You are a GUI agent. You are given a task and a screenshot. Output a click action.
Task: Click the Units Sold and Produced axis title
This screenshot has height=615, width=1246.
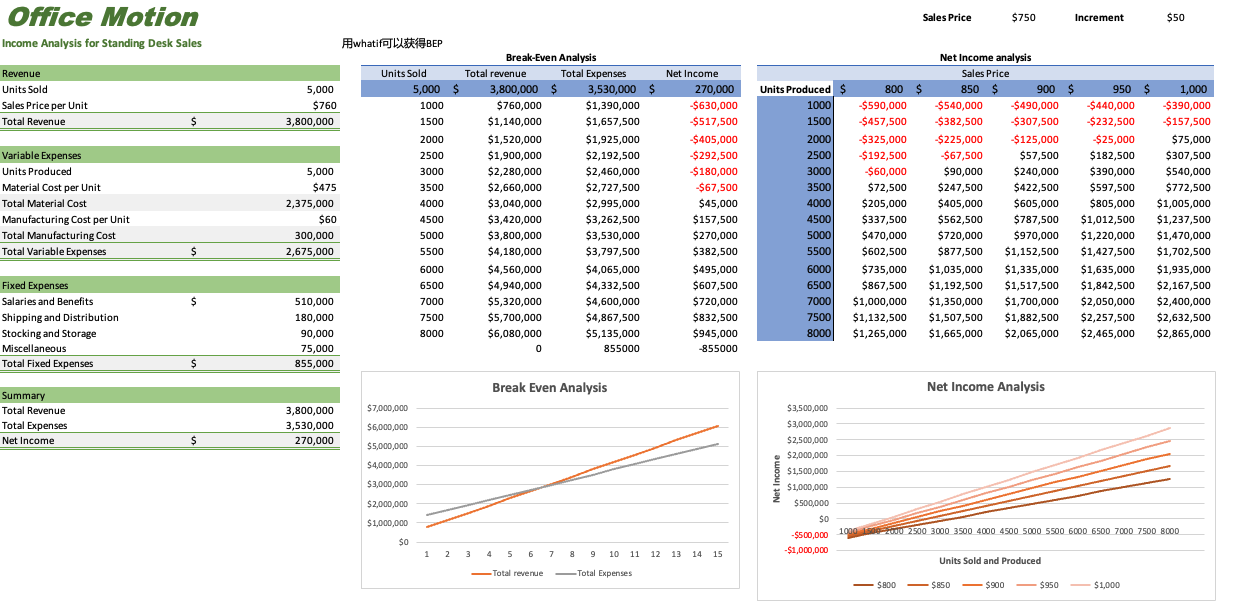pyautogui.click(x=989, y=561)
